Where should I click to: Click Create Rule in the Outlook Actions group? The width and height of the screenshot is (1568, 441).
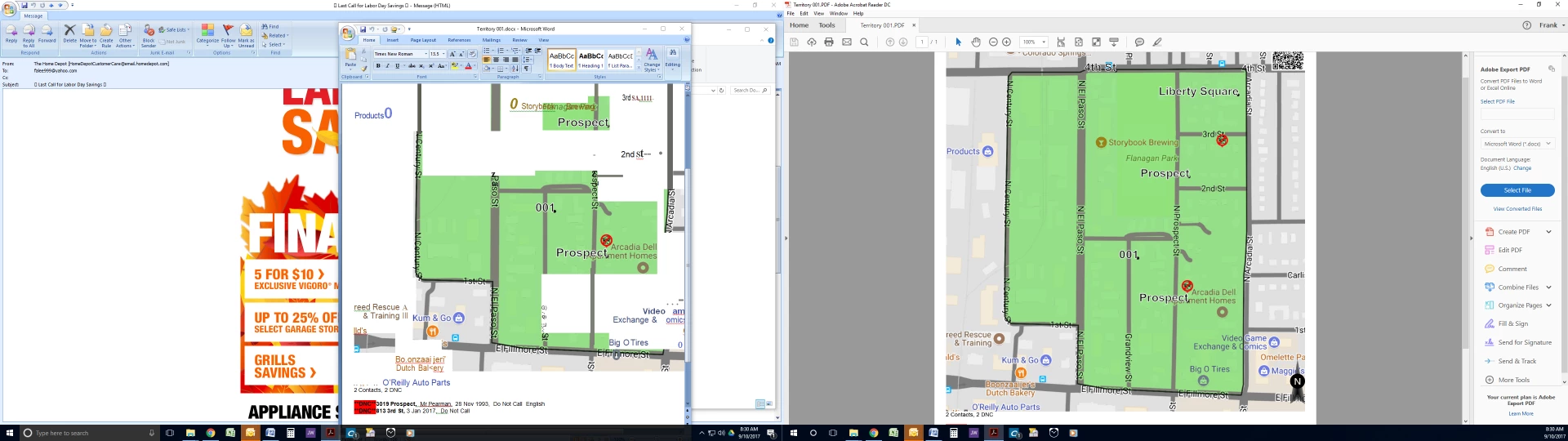106,35
